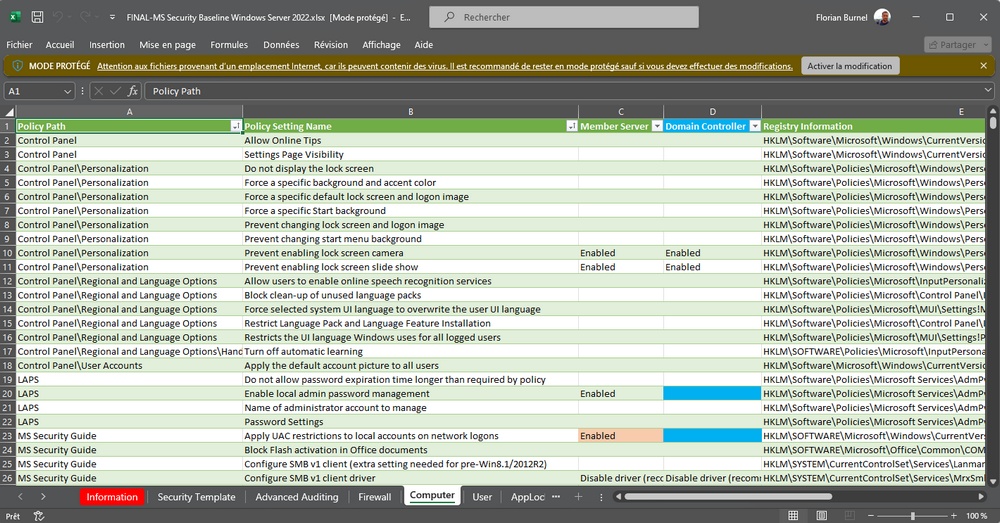Open the Member Server filter dropdown
This screenshot has width=1000, height=523.
tap(657, 127)
